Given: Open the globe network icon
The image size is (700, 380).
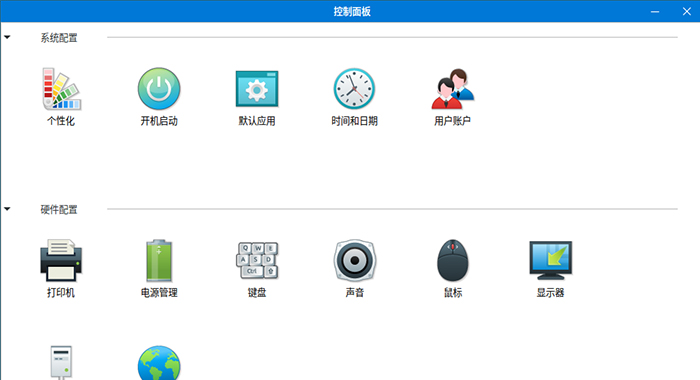Looking at the screenshot, I should [159, 363].
